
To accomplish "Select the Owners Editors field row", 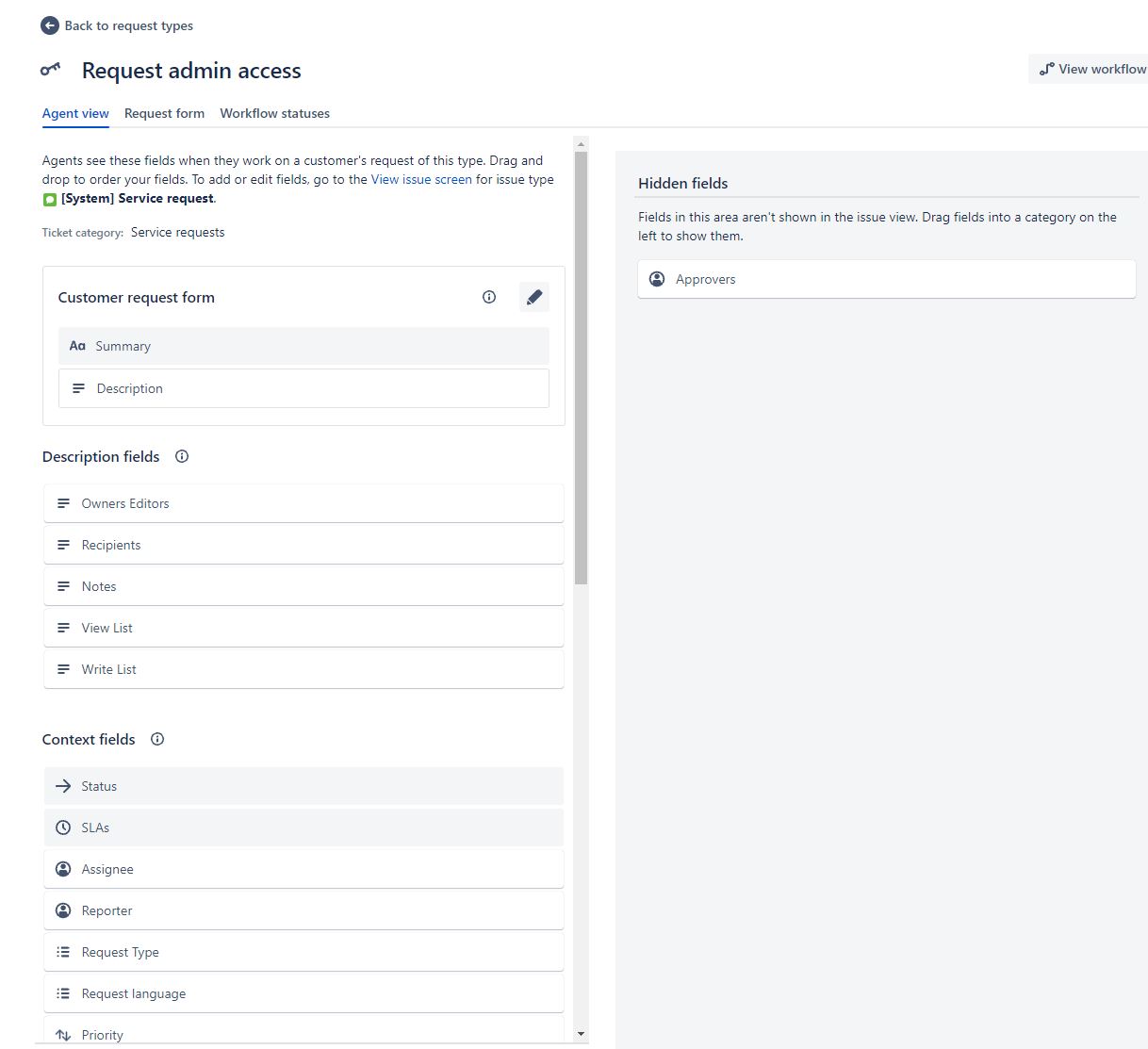I will pos(303,503).
